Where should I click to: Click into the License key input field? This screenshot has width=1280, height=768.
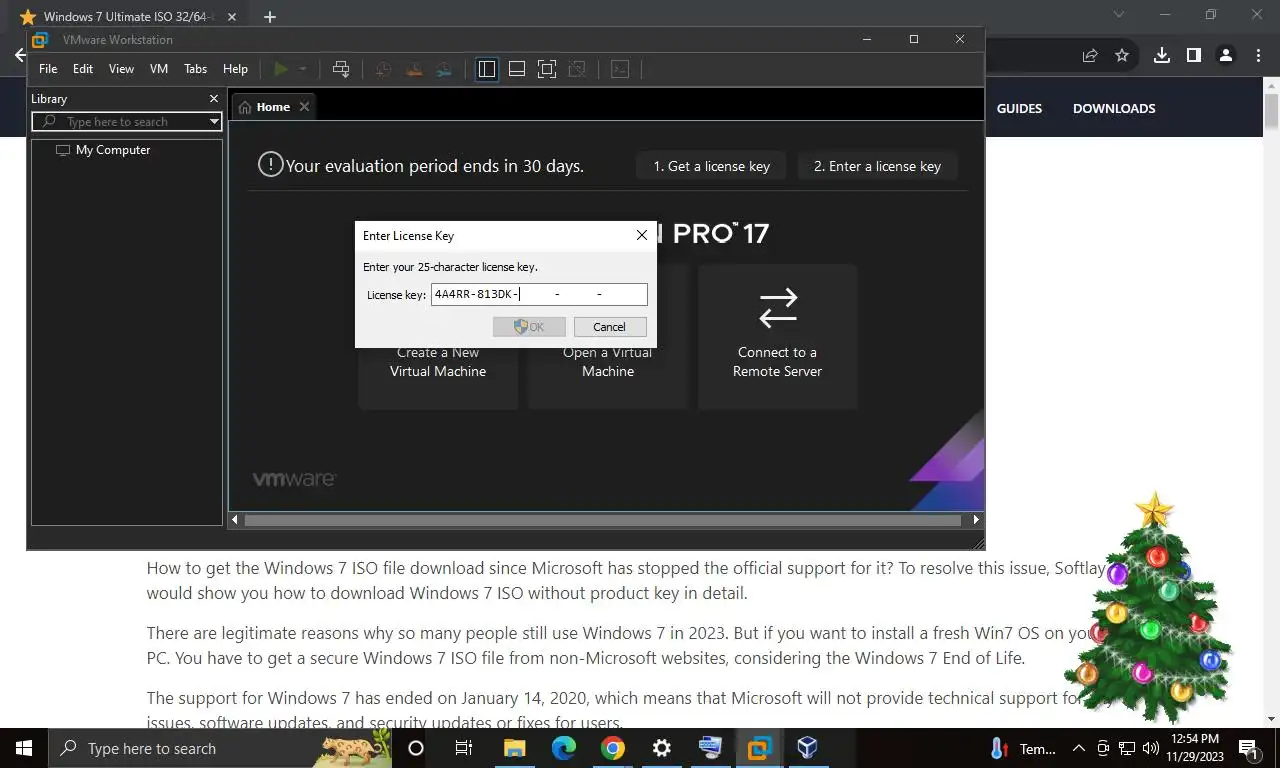click(539, 294)
